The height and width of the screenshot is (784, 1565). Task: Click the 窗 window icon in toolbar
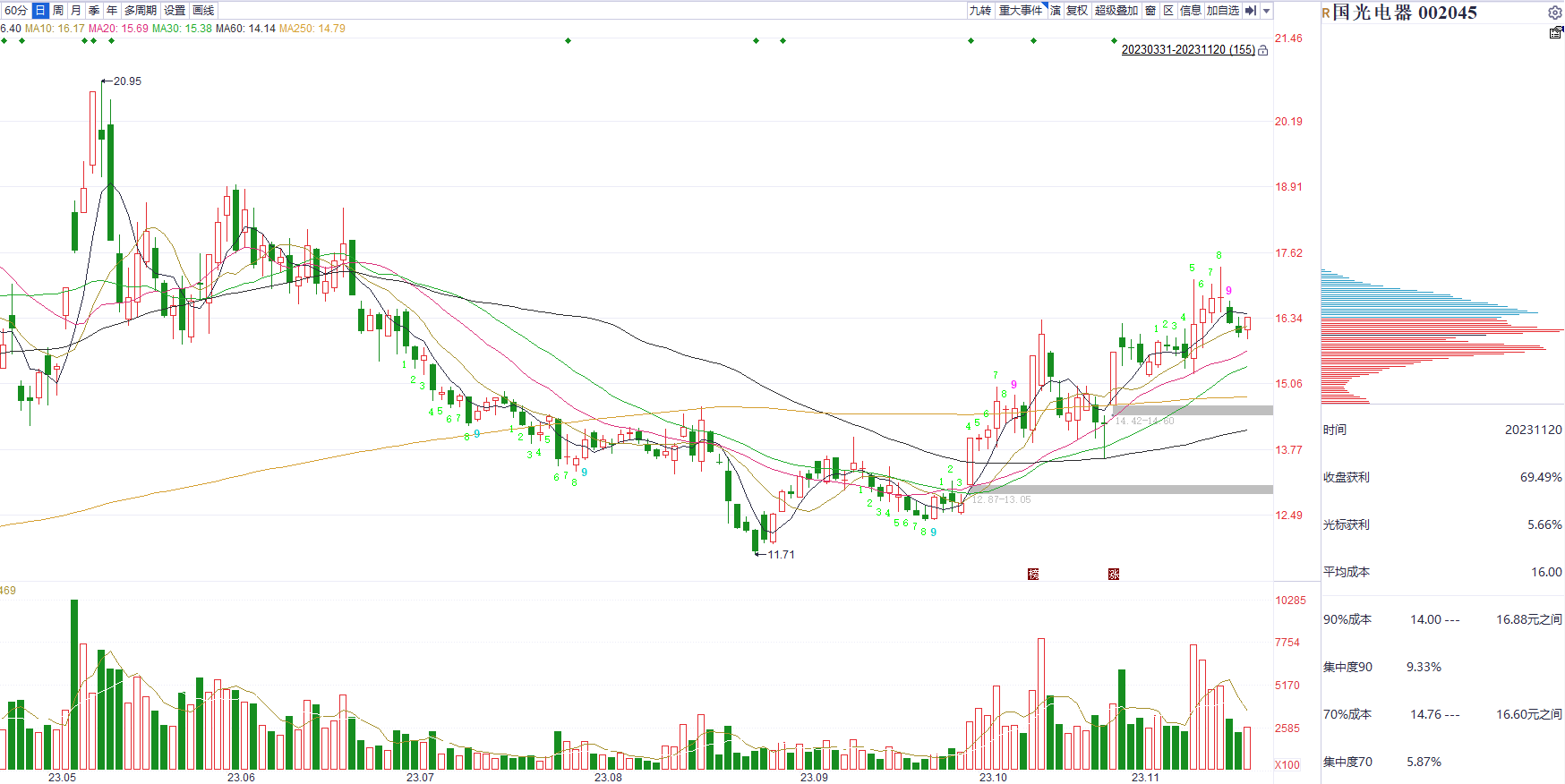tap(1150, 11)
